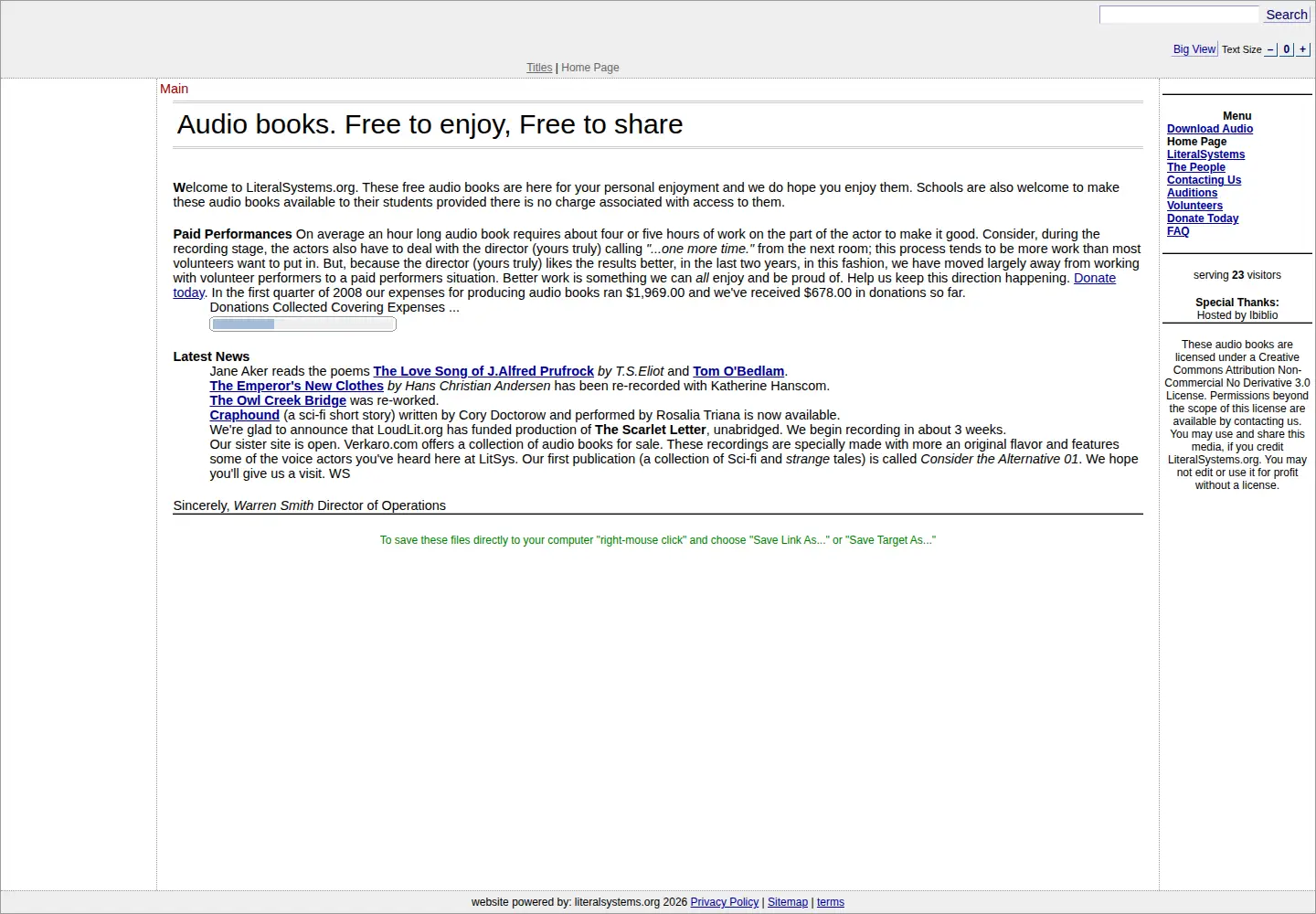Viewport: 1316px width, 914px height.
Task: Select Home Page in the side menu
Action: 1196,142
